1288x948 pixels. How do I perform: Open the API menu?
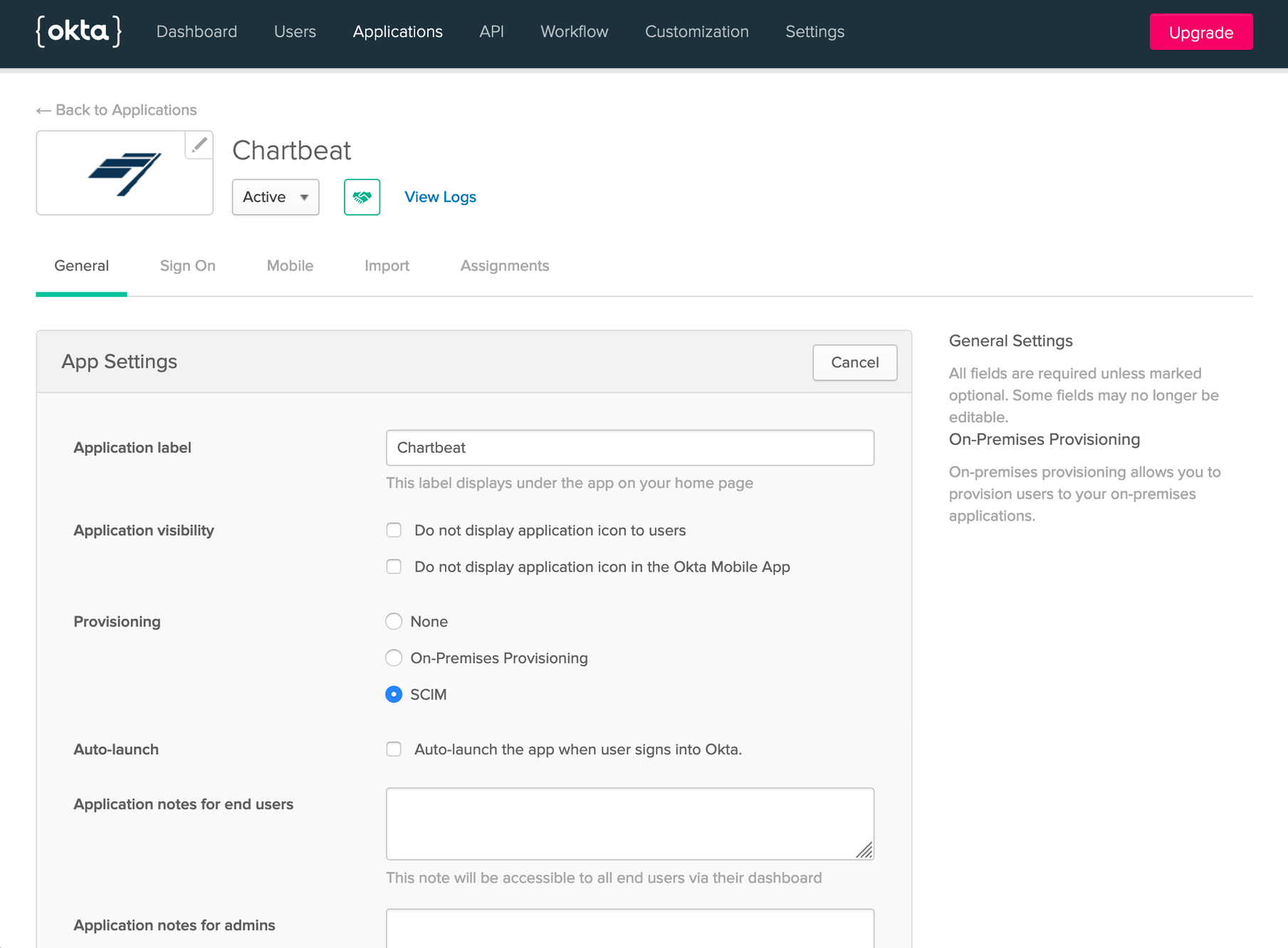[x=491, y=32]
